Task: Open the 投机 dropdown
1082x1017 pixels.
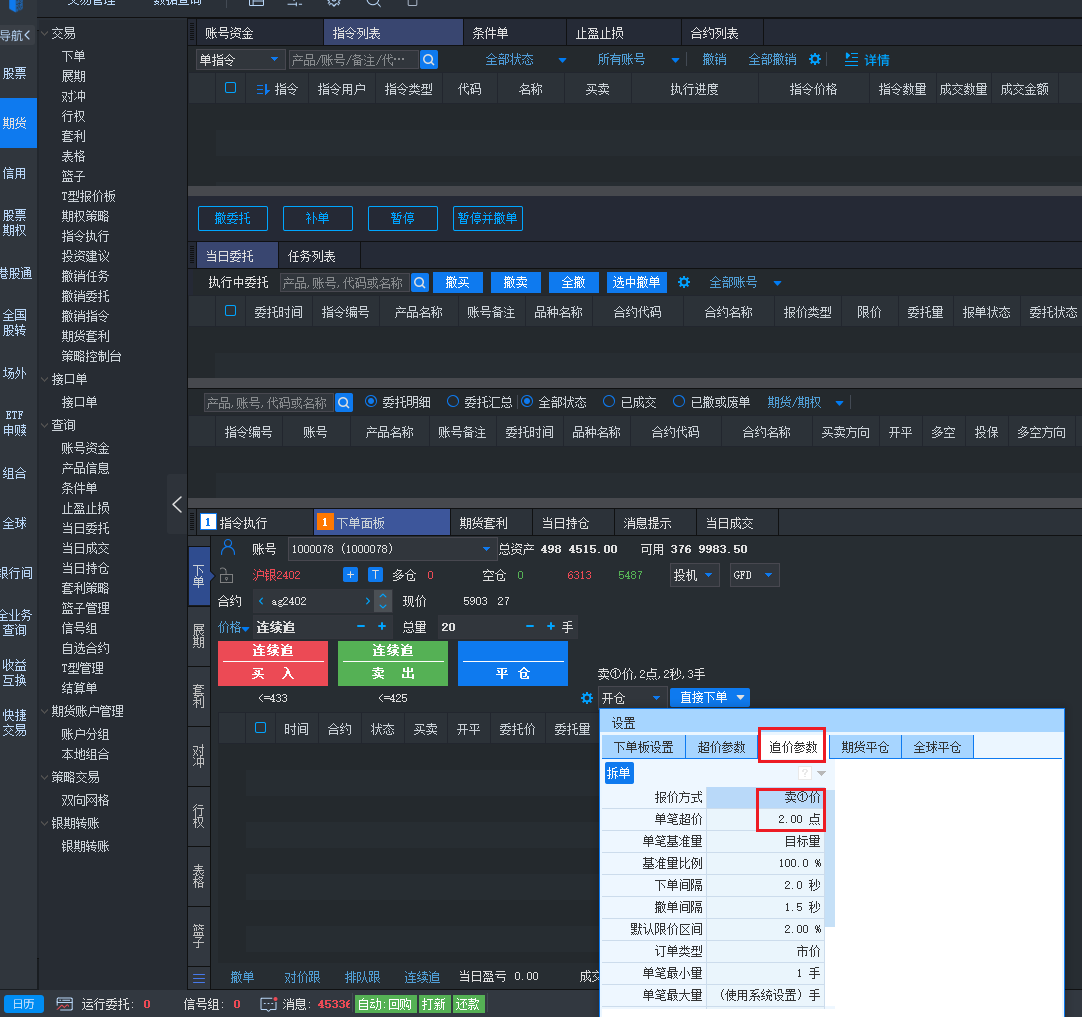Action: pos(695,575)
